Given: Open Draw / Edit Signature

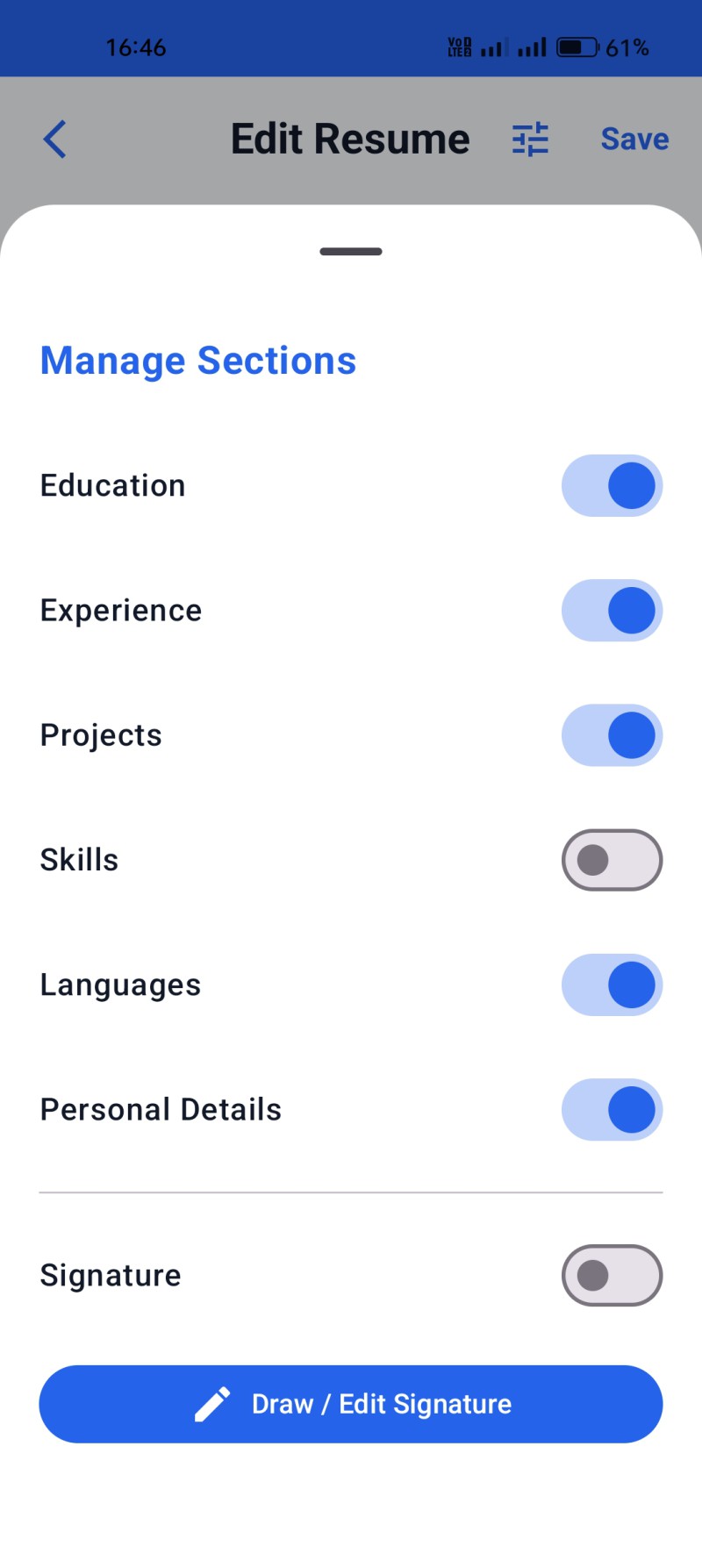Looking at the screenshot, I should [x=351, y=1404].
